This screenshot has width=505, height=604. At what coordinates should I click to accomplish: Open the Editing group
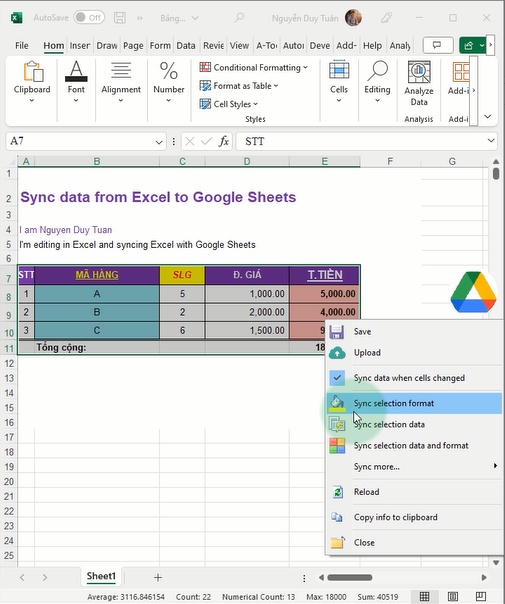point(377,82)
